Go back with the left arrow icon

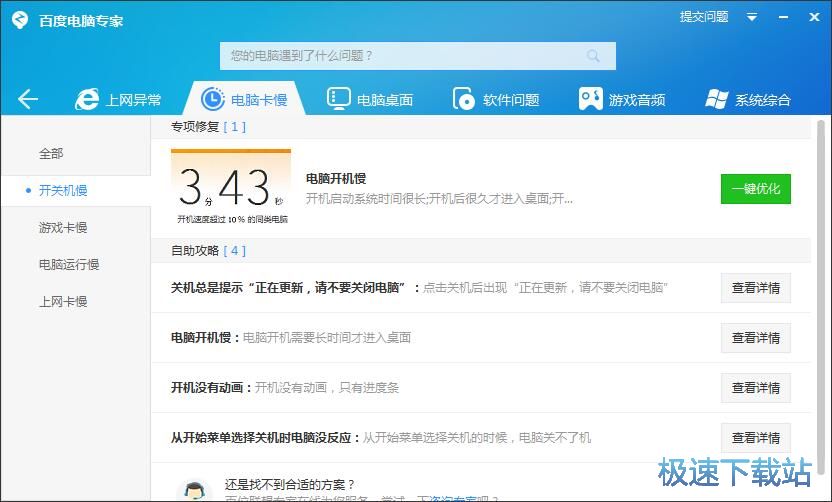pos(28,99)
